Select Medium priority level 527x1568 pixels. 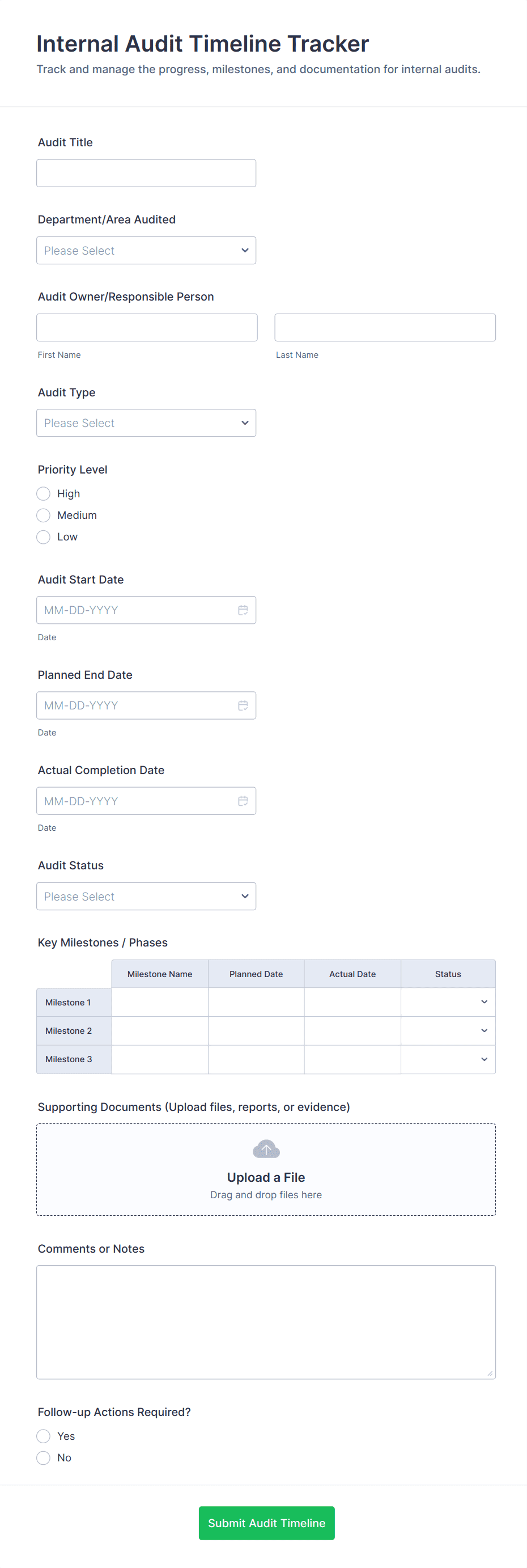[43, 515]
